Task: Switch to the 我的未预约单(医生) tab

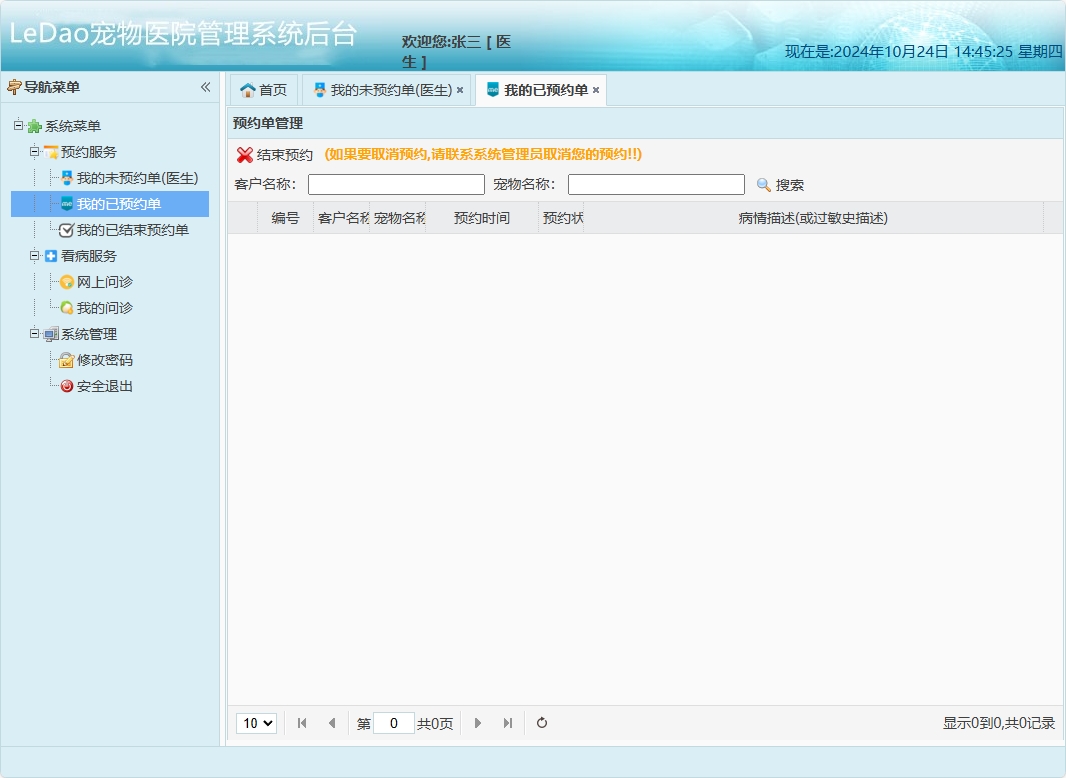Action: click(x=384, y=89)
